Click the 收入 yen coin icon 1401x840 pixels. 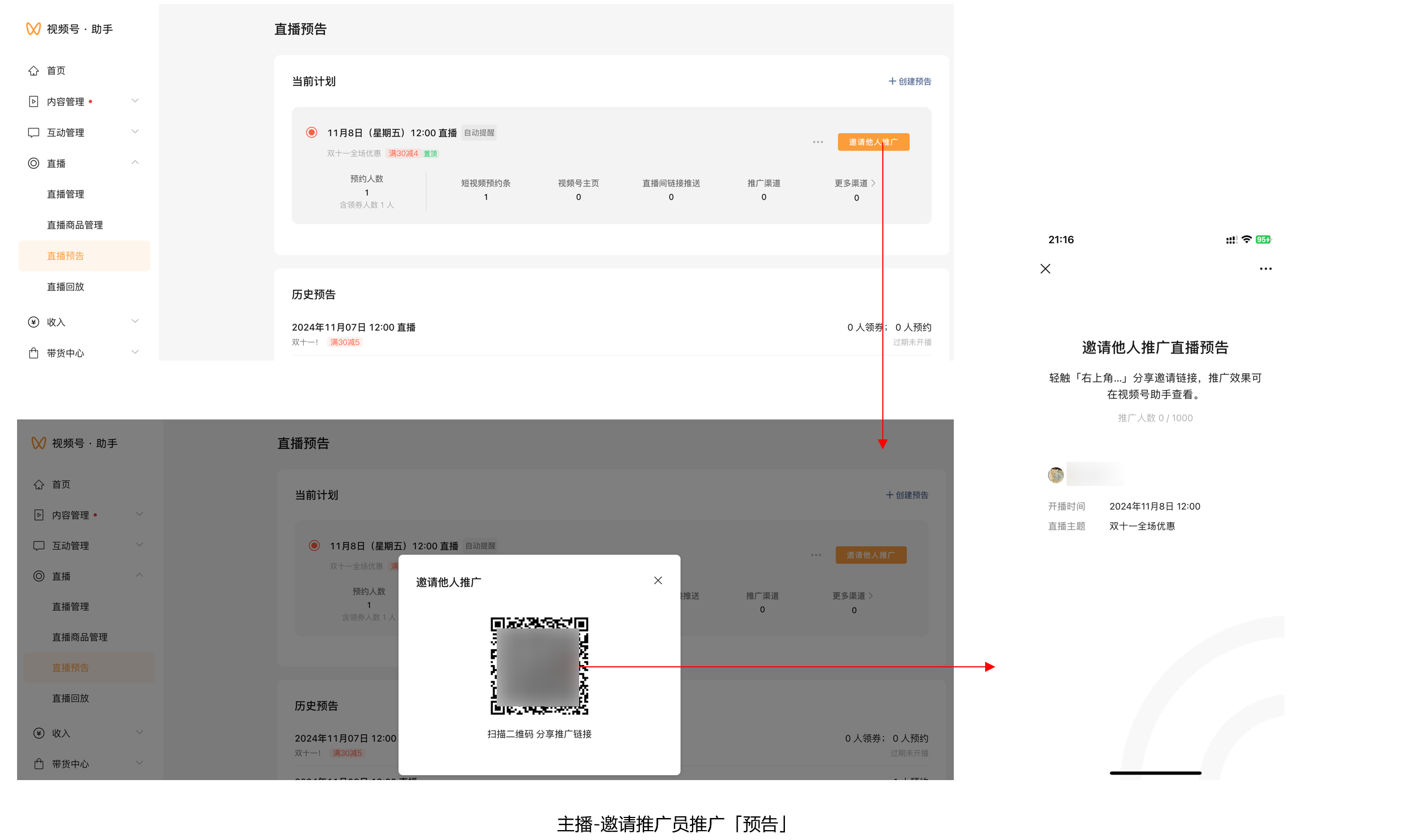click(x=34, y=322)
